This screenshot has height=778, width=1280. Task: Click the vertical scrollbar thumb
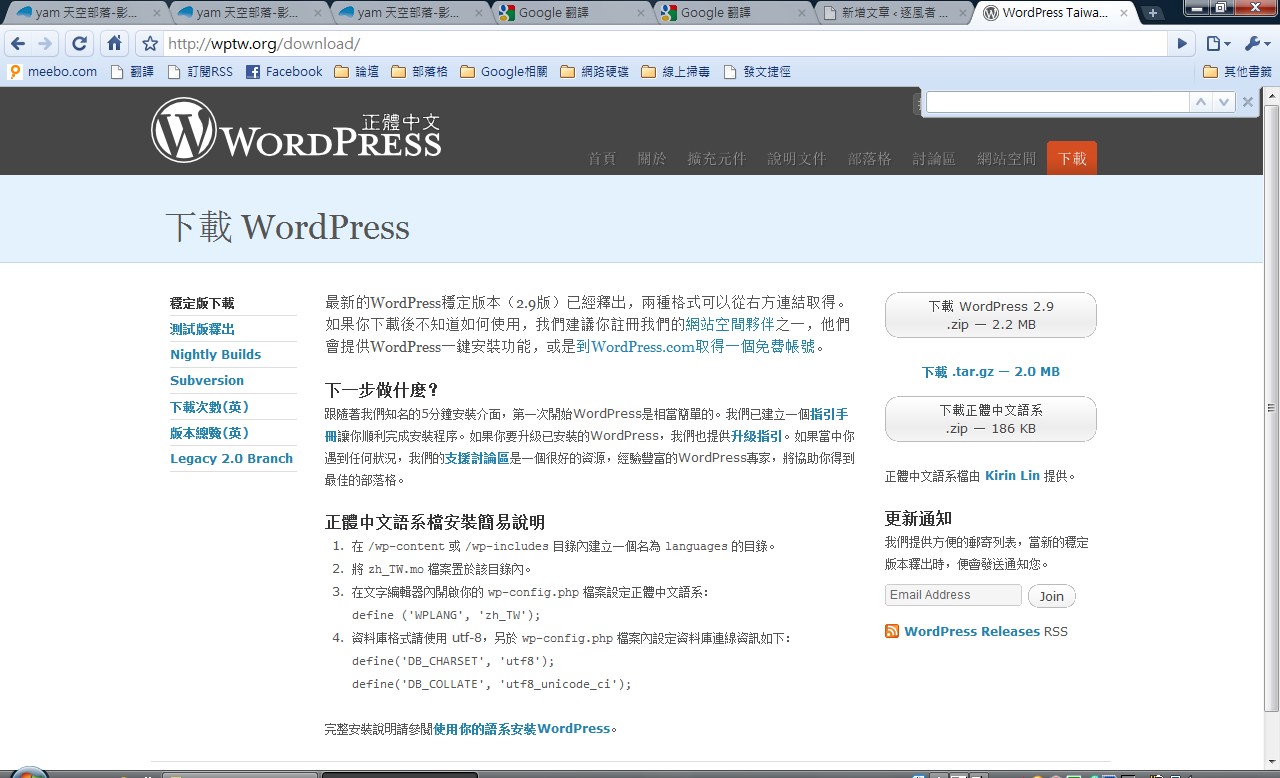[x=1271, y=407]
